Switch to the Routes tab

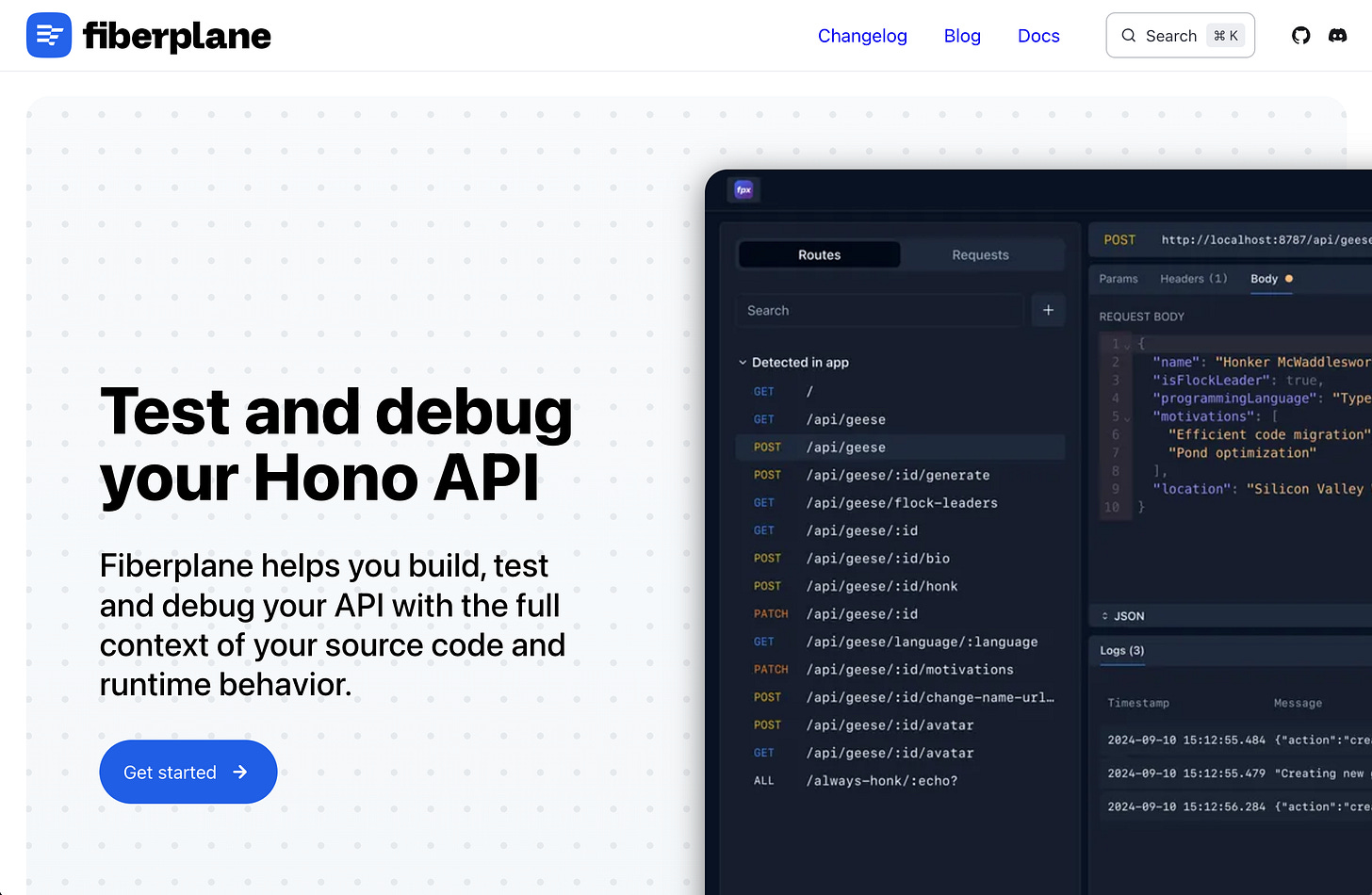(819, 255)
